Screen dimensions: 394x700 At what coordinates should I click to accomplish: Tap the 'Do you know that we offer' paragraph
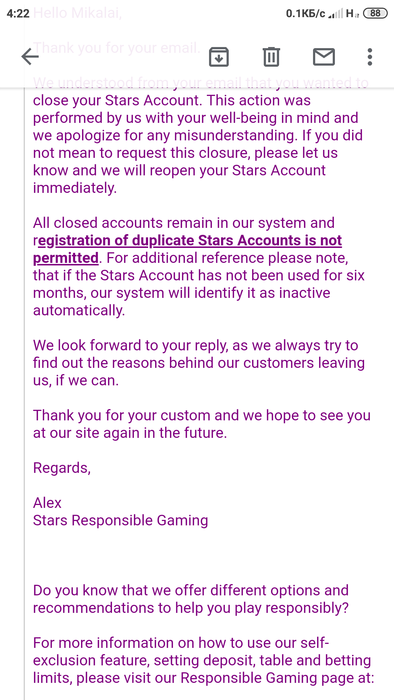point(191,599)
